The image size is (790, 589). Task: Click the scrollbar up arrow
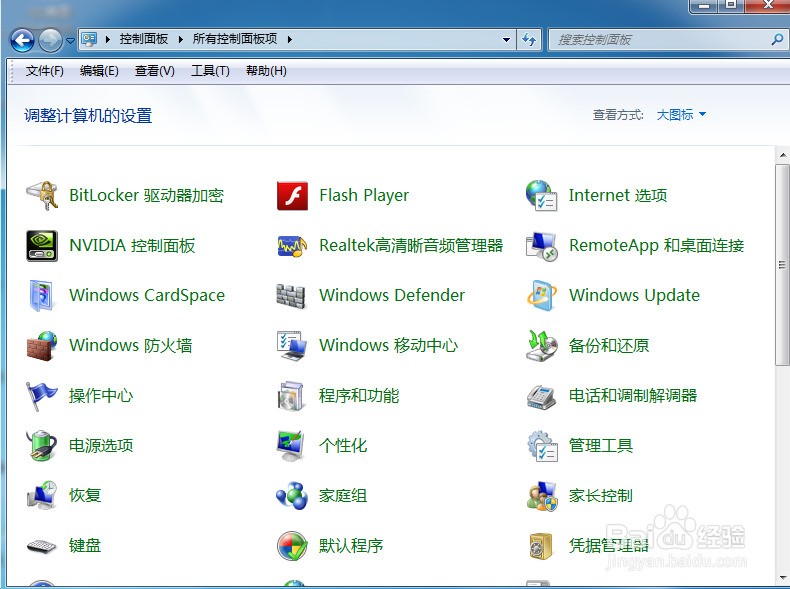(782, 155)
